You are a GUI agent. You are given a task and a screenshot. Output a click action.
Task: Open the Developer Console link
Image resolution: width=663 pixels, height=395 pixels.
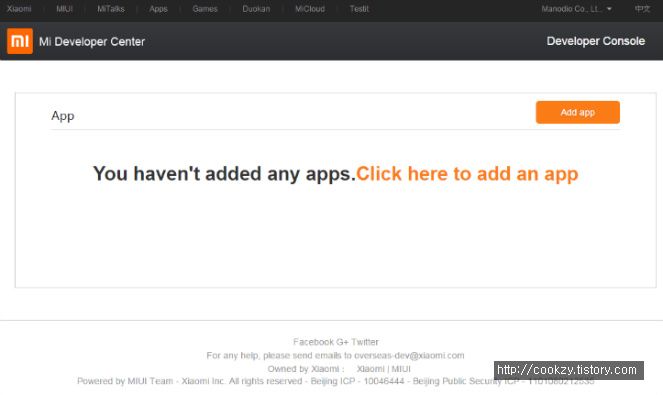[x=596, y=41]
